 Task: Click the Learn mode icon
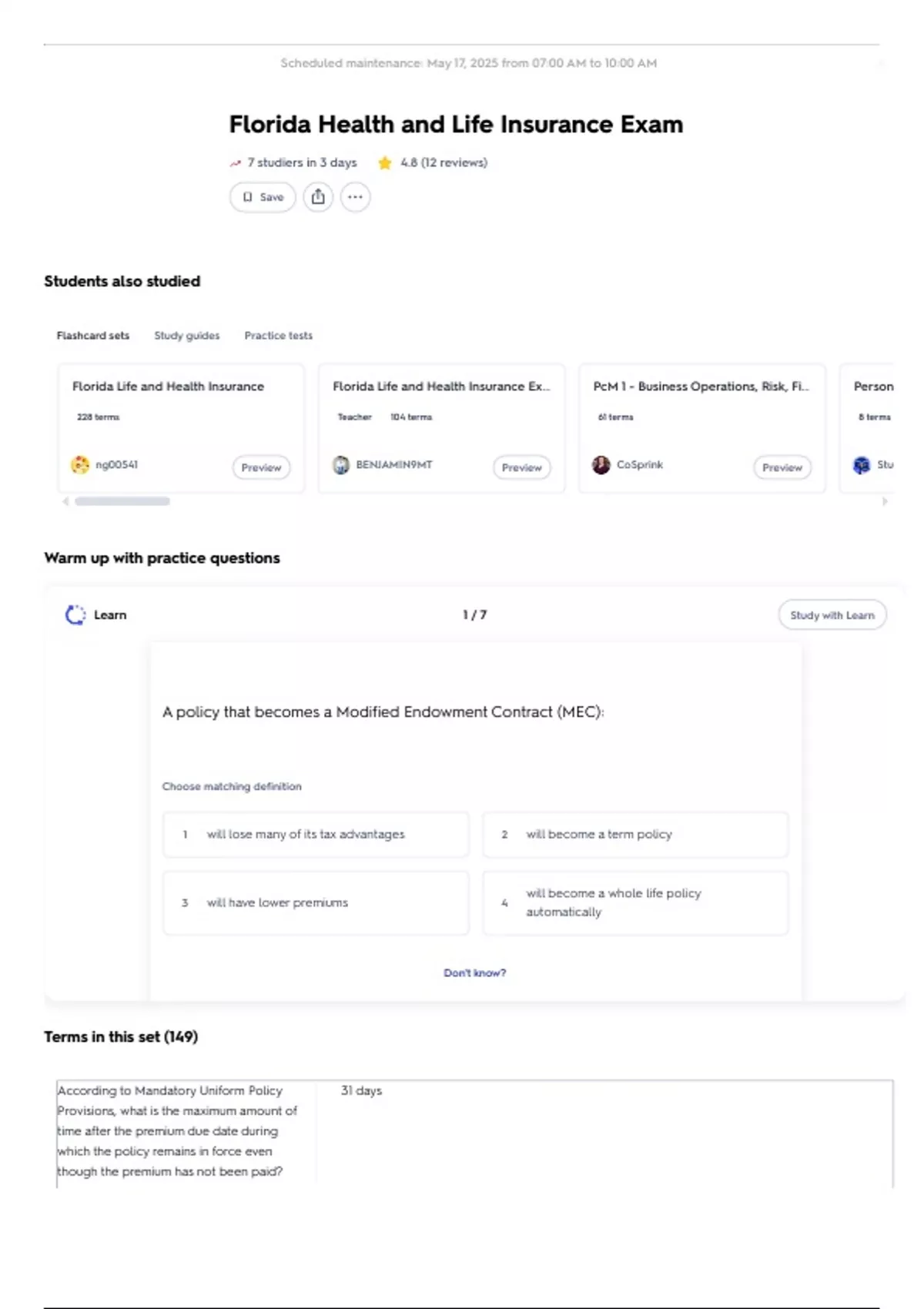tap(75, 615)
